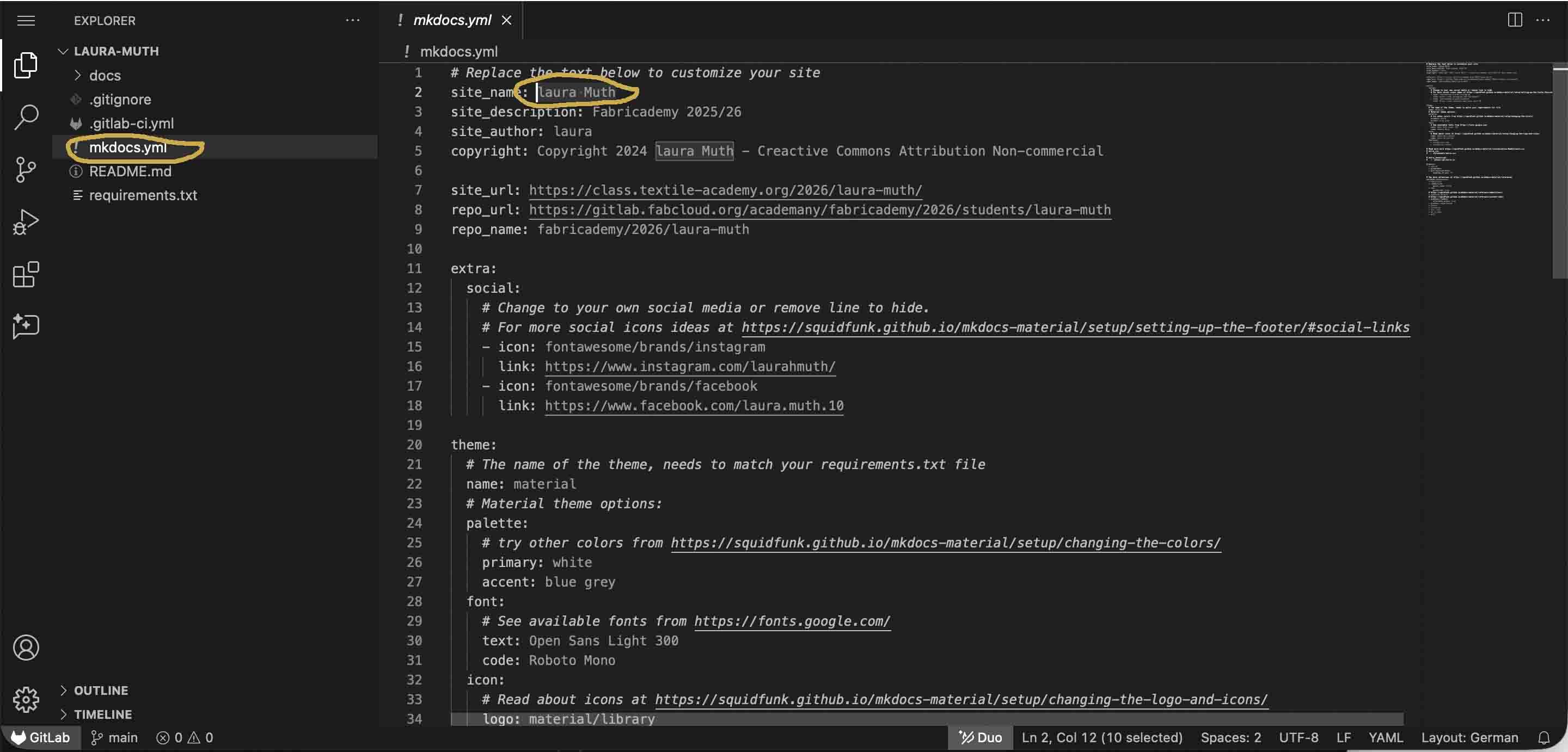Toggle GitLab Duo code suggestions status item
Screen dimensions: 1568x752
tap(980, 737)
